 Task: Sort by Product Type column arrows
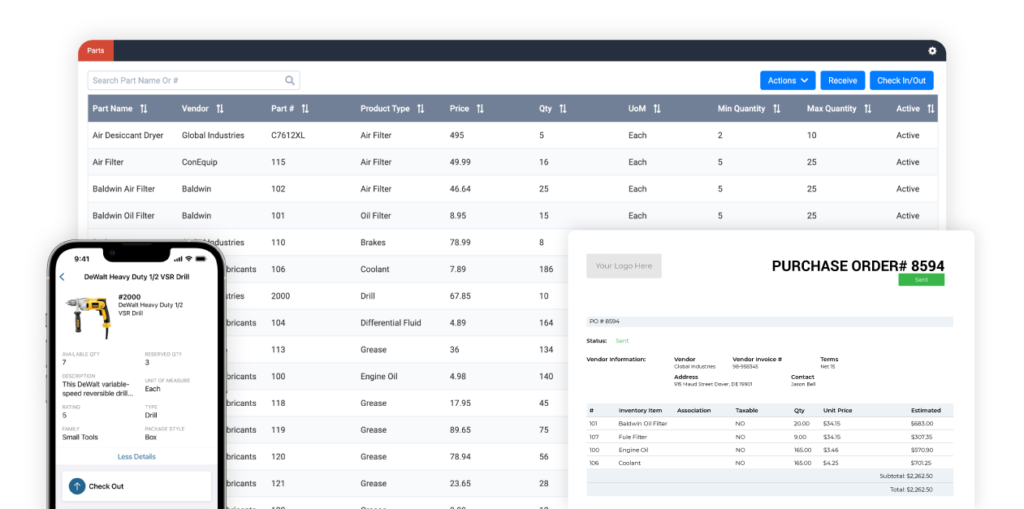(x=421, y=108)
